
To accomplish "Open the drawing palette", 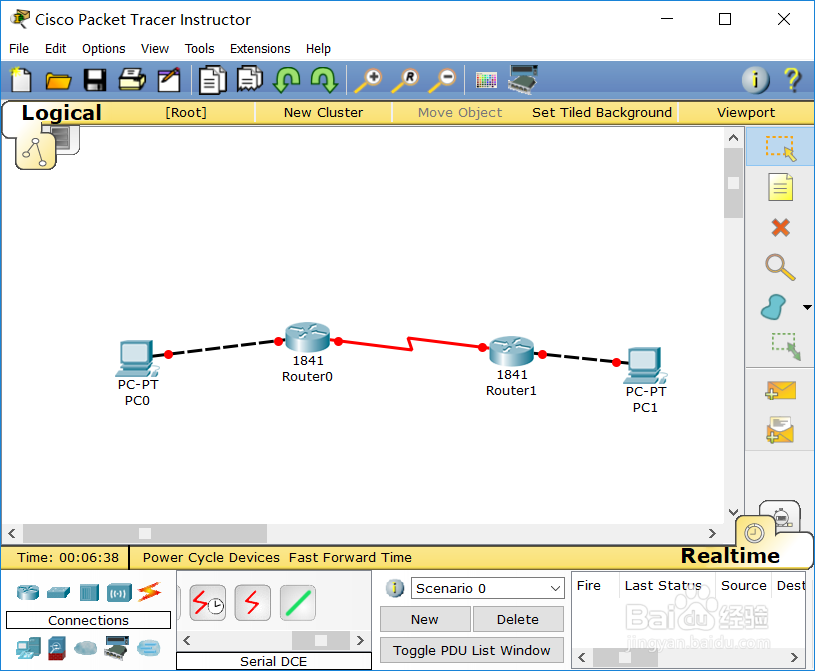I will pos(486,80).
